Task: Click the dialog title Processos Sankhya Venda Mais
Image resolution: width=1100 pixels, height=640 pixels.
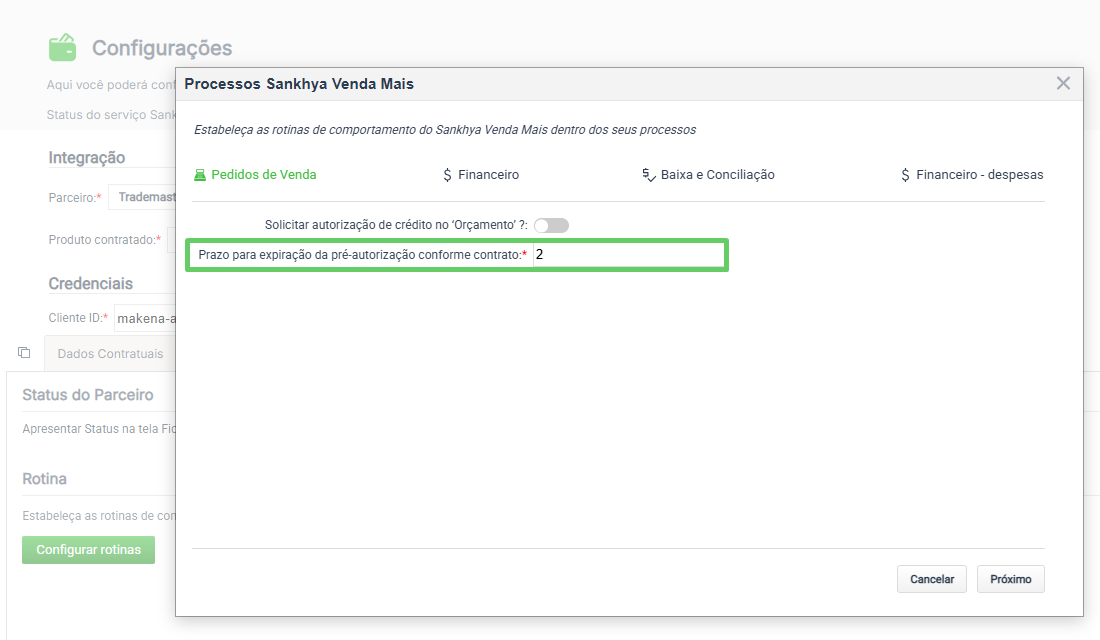Action: pos(299,84)
